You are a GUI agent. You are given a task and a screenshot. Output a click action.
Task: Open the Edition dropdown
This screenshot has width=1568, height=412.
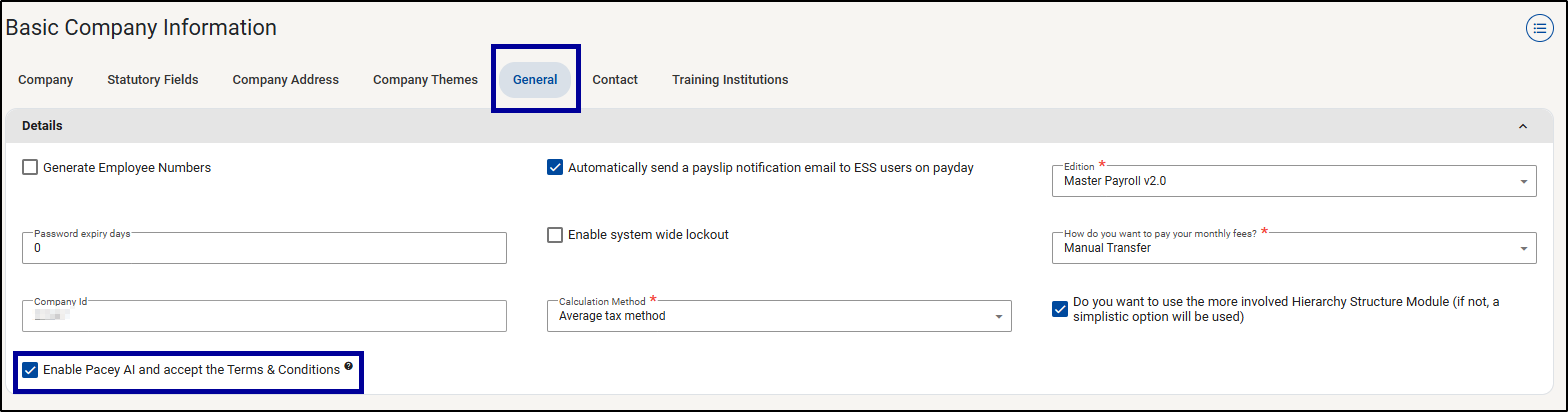[x=1293, y=181]
